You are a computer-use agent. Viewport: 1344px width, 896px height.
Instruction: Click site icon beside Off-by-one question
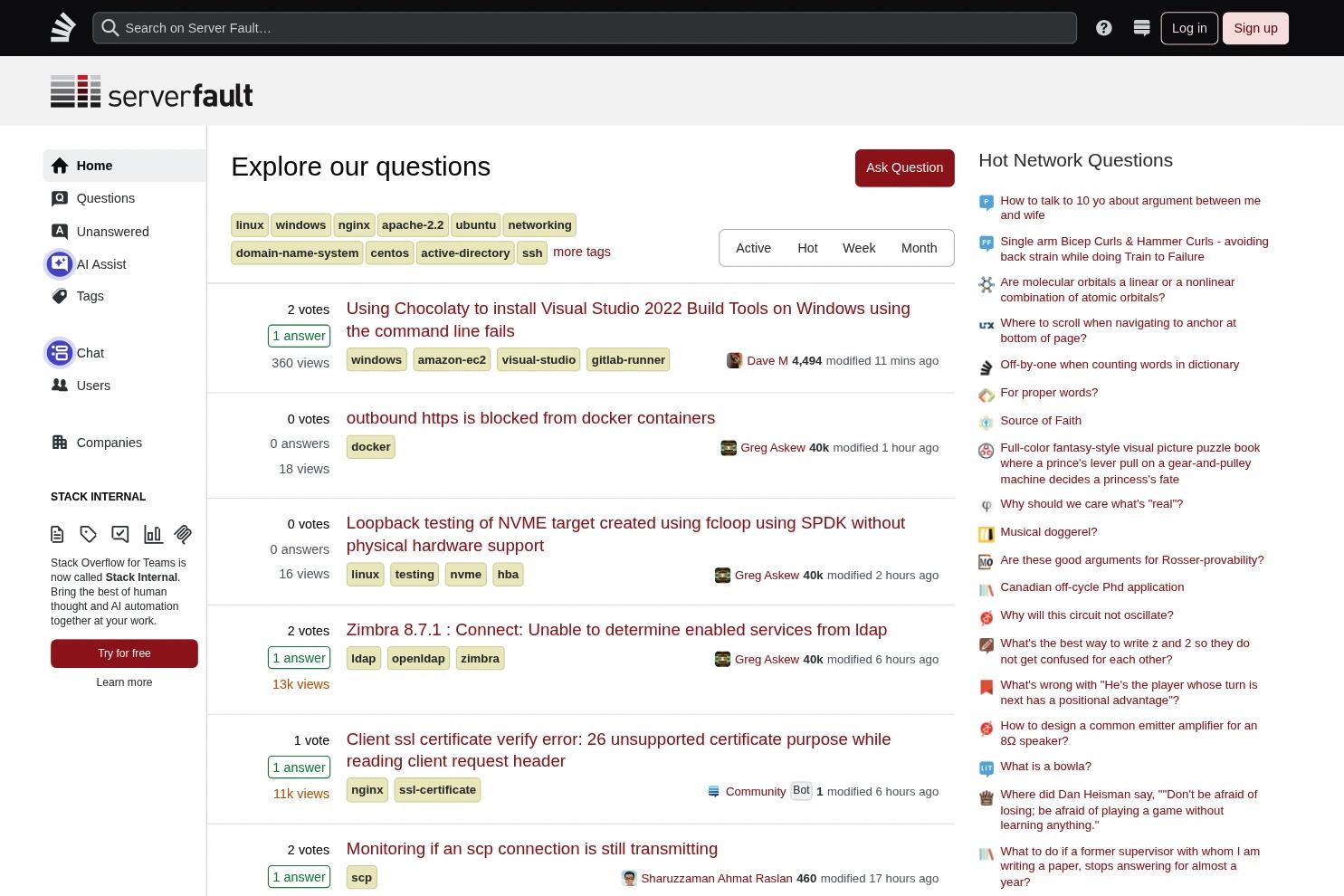point(987,367)
